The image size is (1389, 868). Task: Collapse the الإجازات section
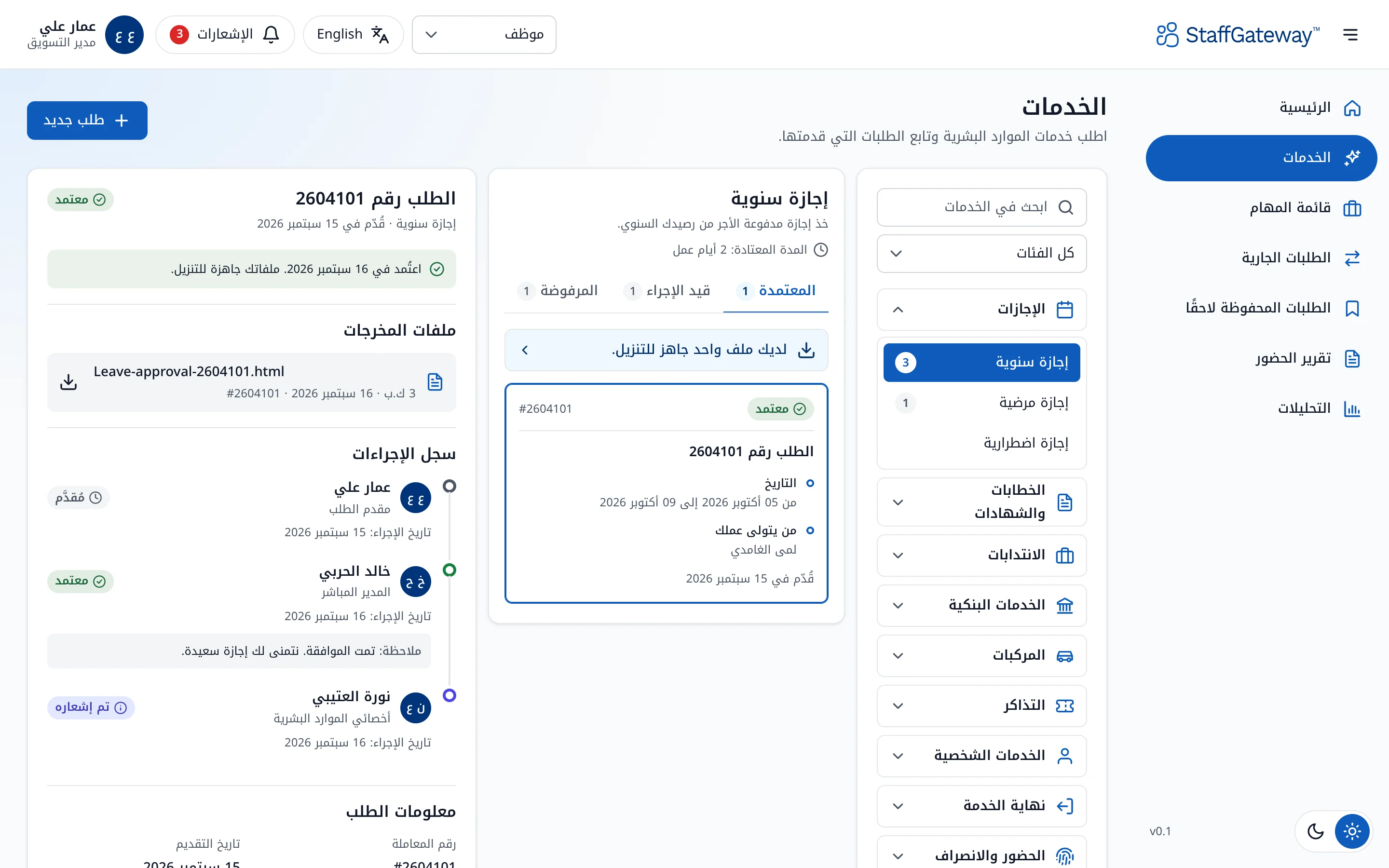981,310
